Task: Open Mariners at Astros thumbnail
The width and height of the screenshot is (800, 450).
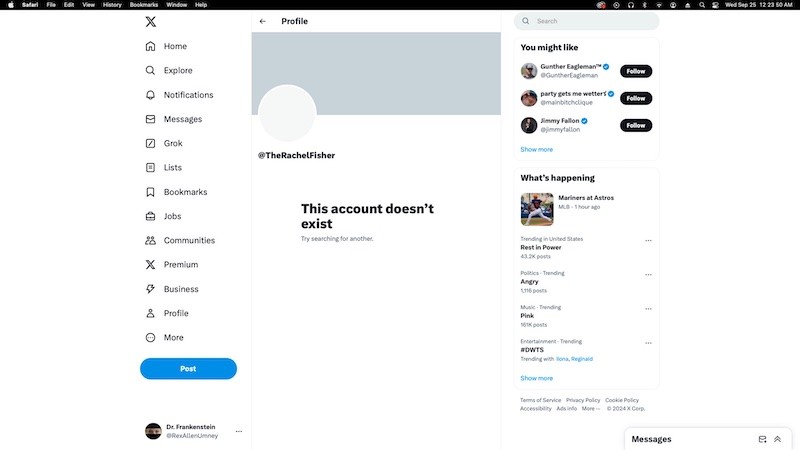Action: coord(537,209)
